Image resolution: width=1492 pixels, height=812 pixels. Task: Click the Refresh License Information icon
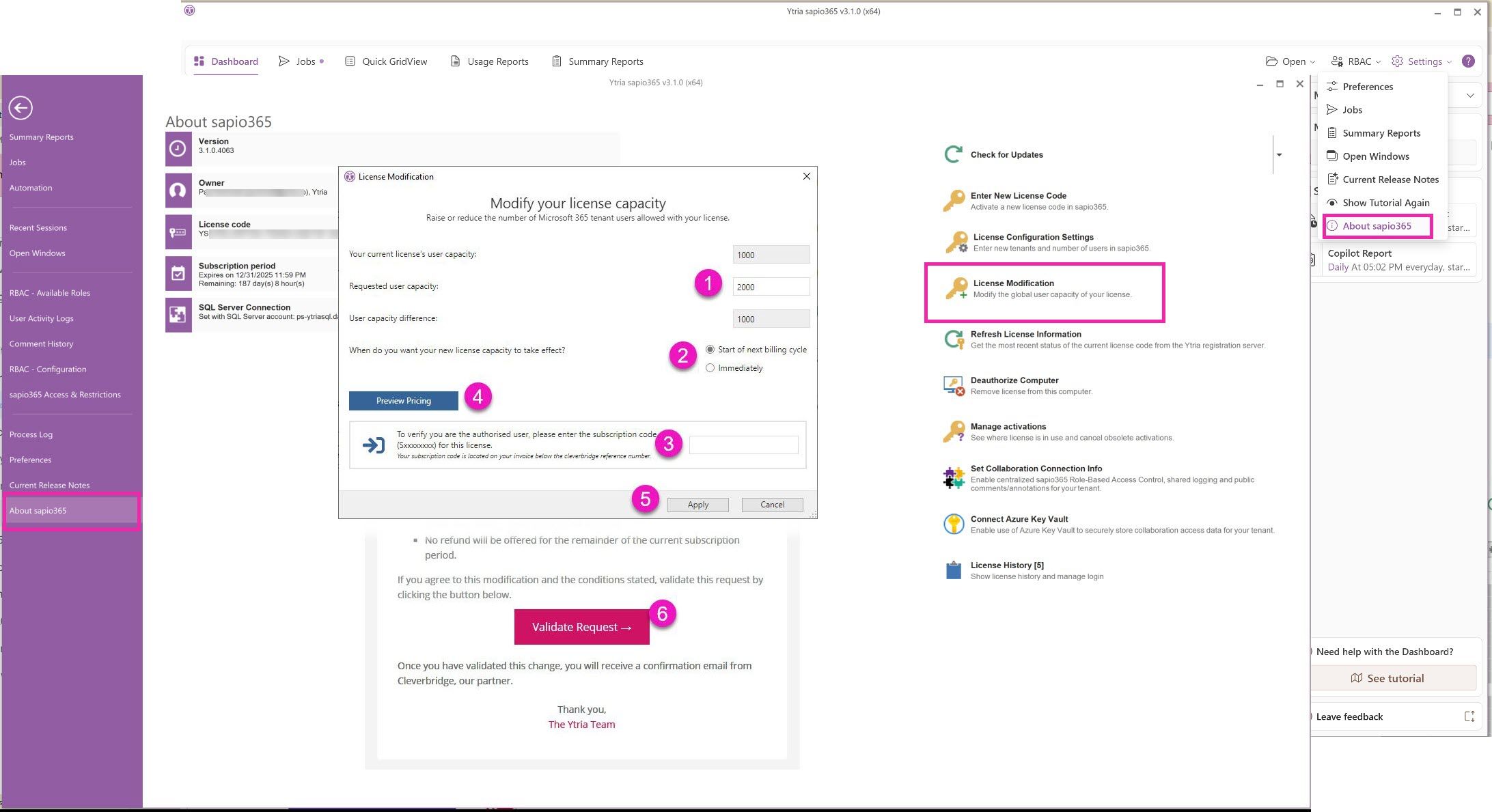(954, 339)
